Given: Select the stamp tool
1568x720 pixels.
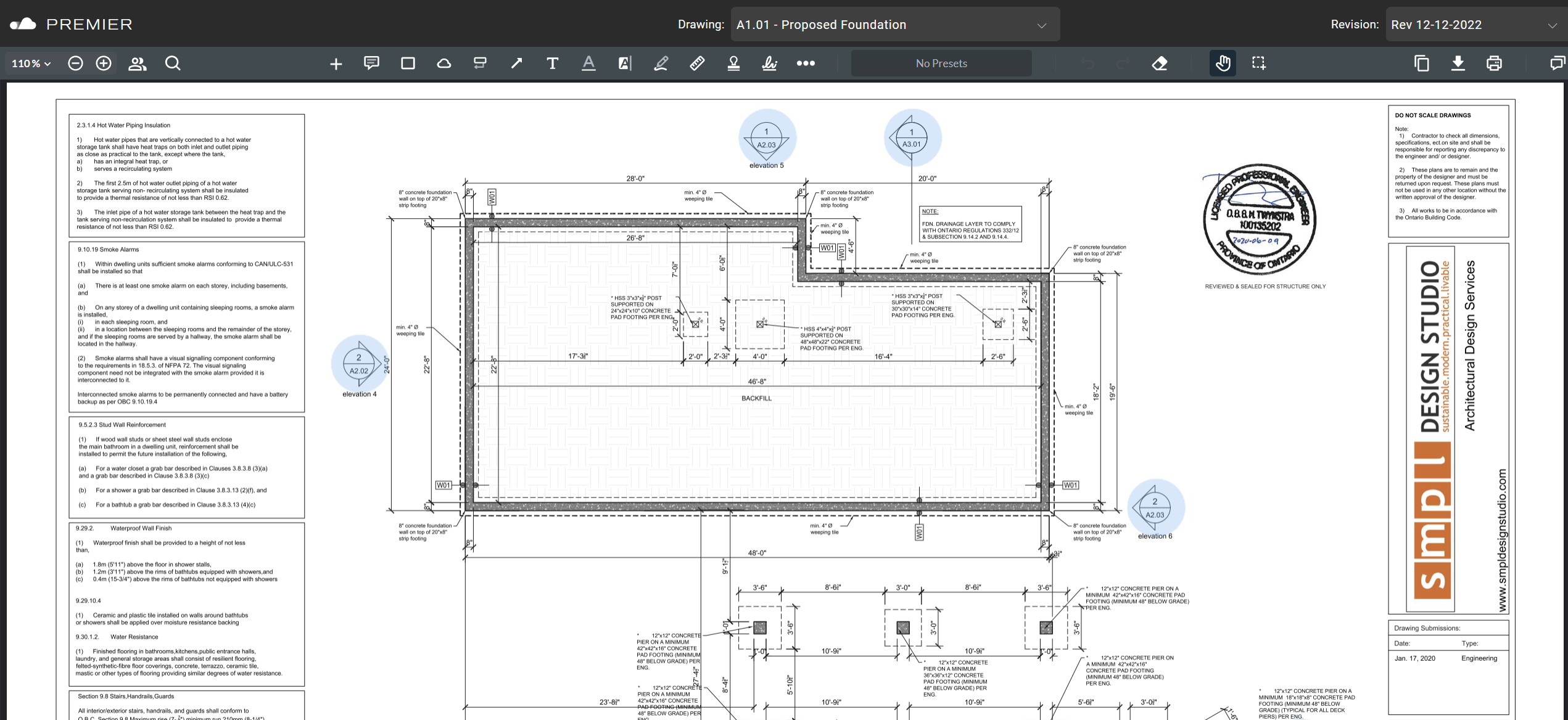Looking at the screenshot, I should click(x=733, y=63).
